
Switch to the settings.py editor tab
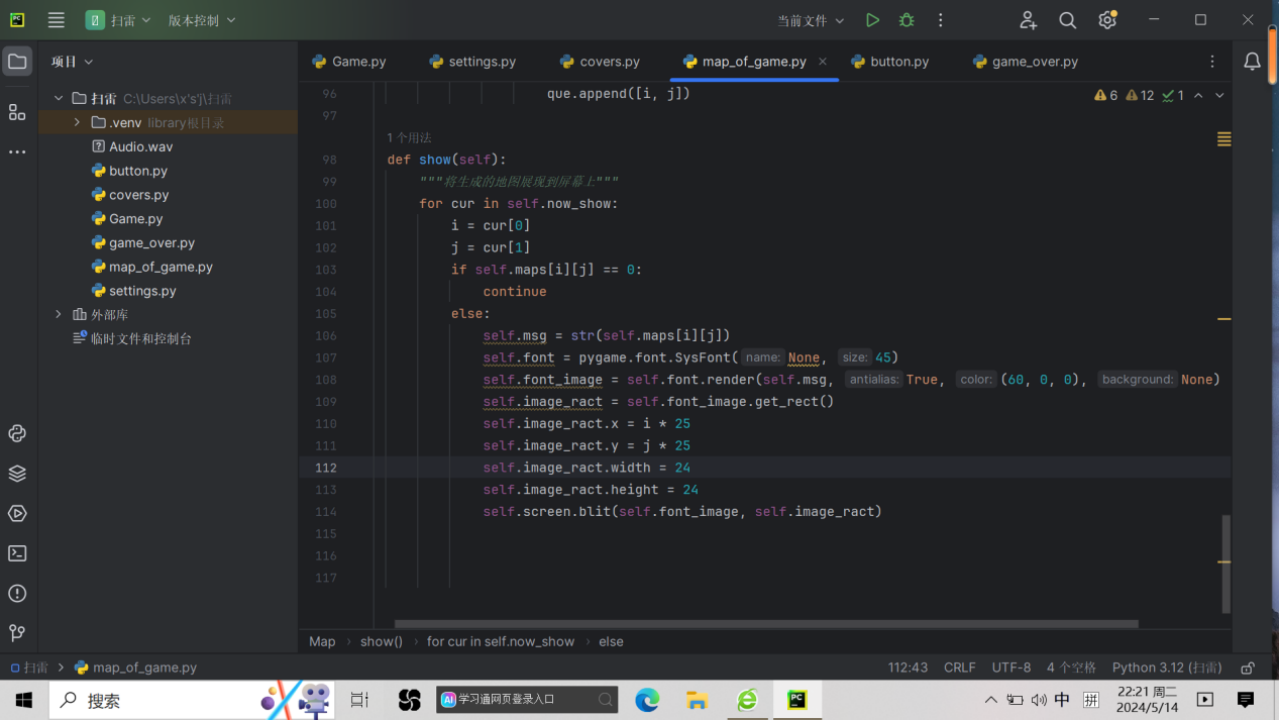472,61
